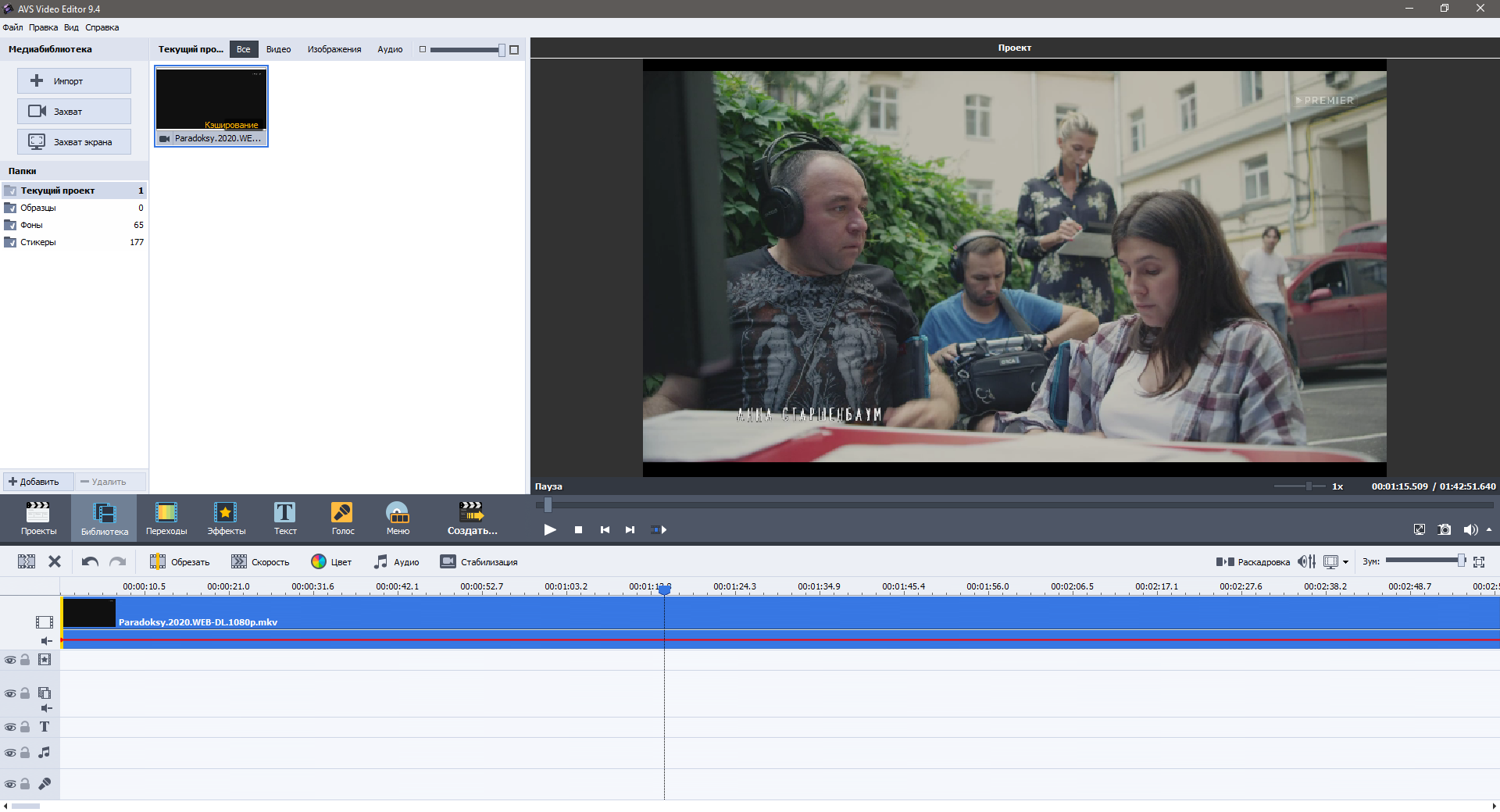The width and height of the screenshot is (1500, 812).
Task: Expand video overlay track audio line
Action: point(47,708)
